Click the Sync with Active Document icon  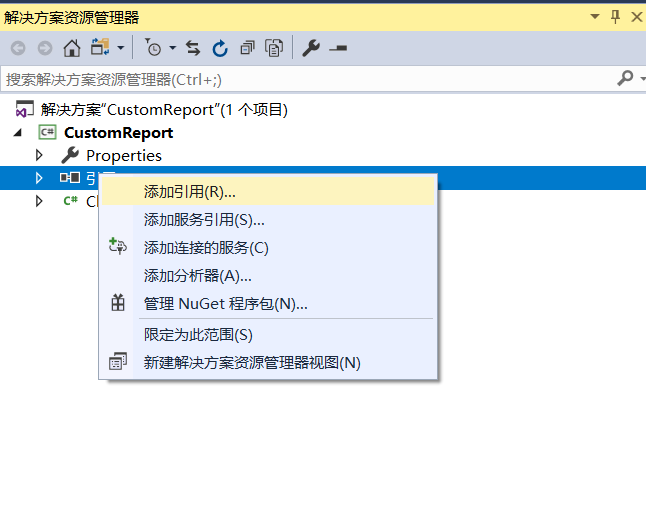click(x=193, y=48)
